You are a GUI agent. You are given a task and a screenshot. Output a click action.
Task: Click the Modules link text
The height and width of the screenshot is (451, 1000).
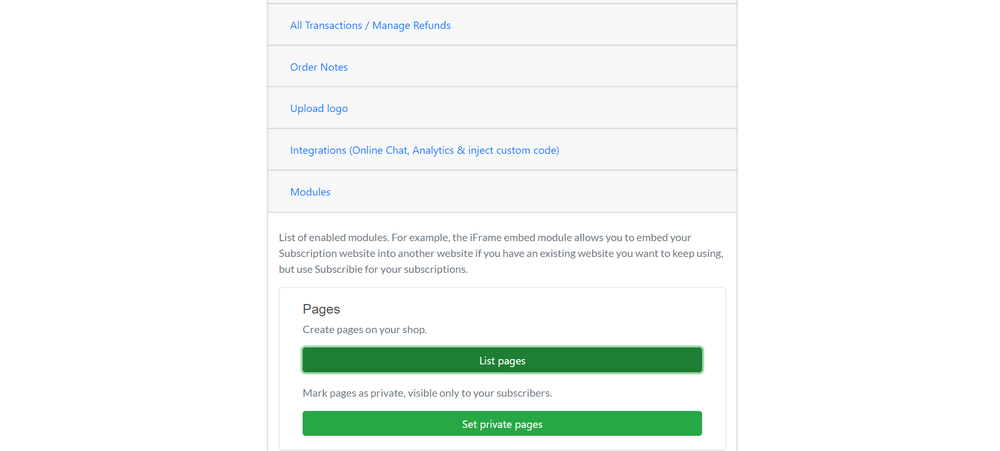click(x=310, y=192)
